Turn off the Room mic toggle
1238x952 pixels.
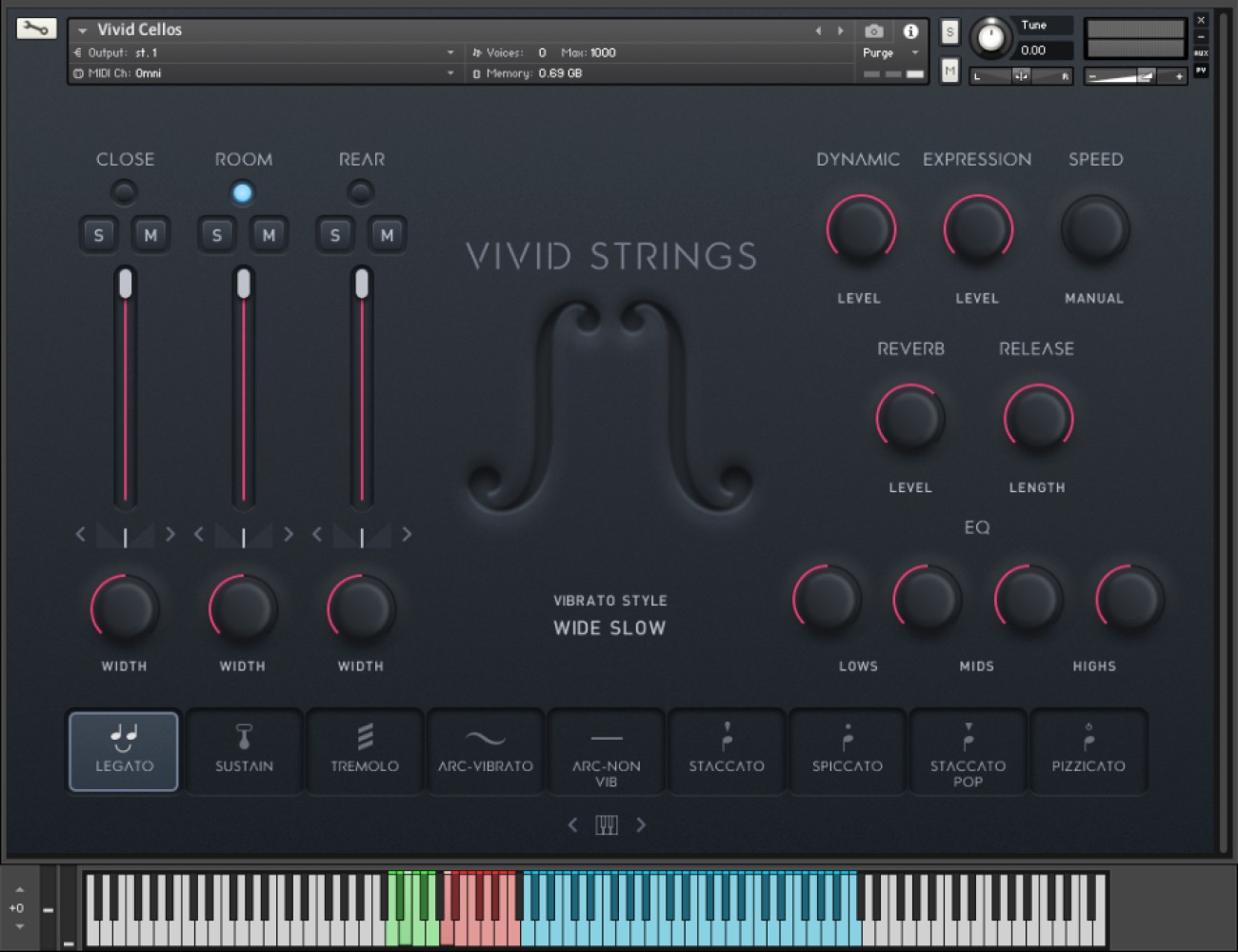coord(243,192)
